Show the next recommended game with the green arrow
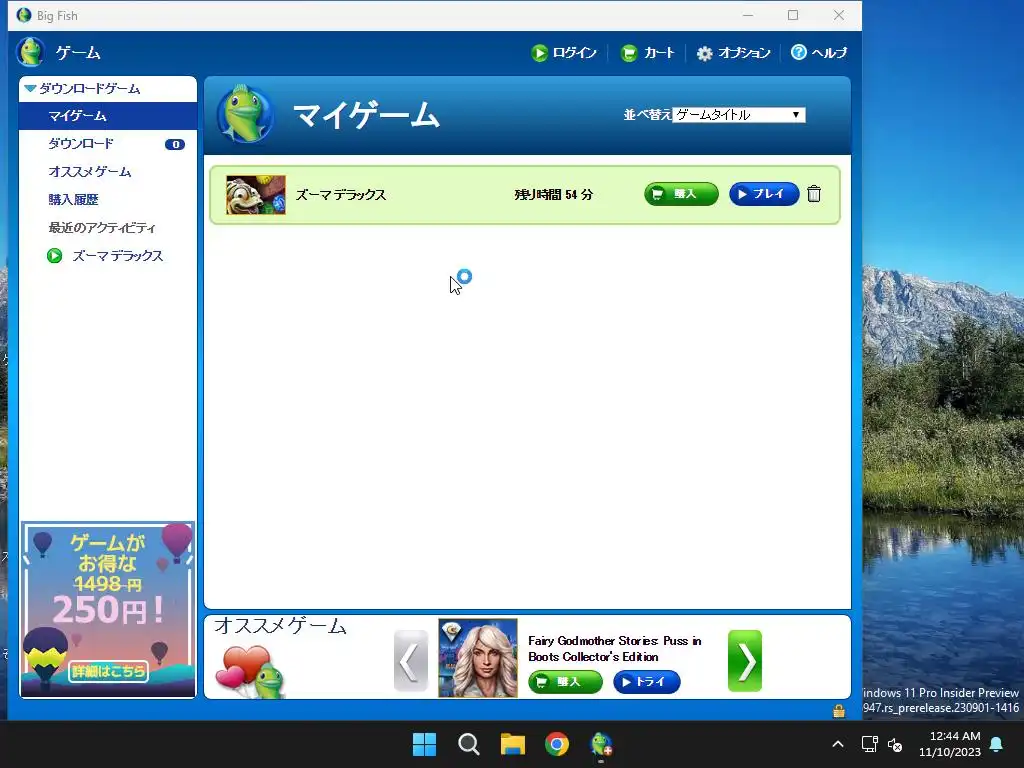 click(745, 661)
